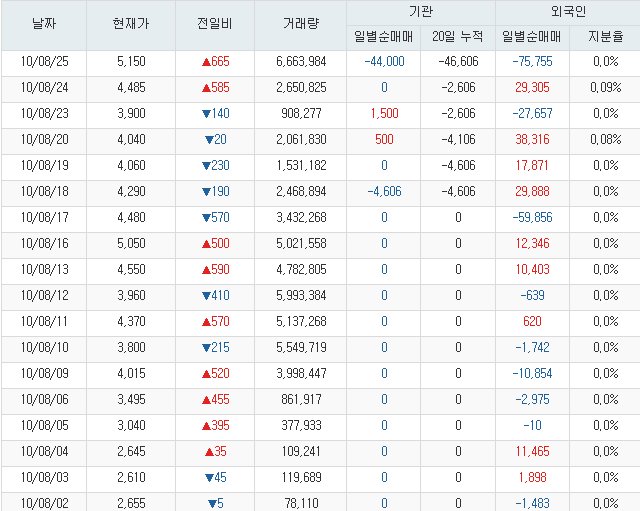This screenshot has width=640, height=511.
Task: Click the ▲500 change value
Action: pos(216,244)
